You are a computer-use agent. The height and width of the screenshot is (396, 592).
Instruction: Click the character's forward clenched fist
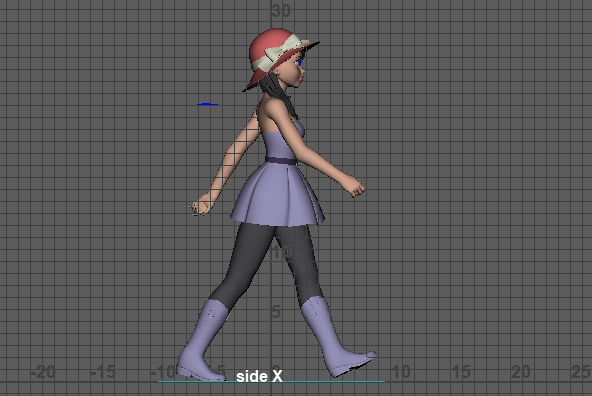click(x=355, y=186)
